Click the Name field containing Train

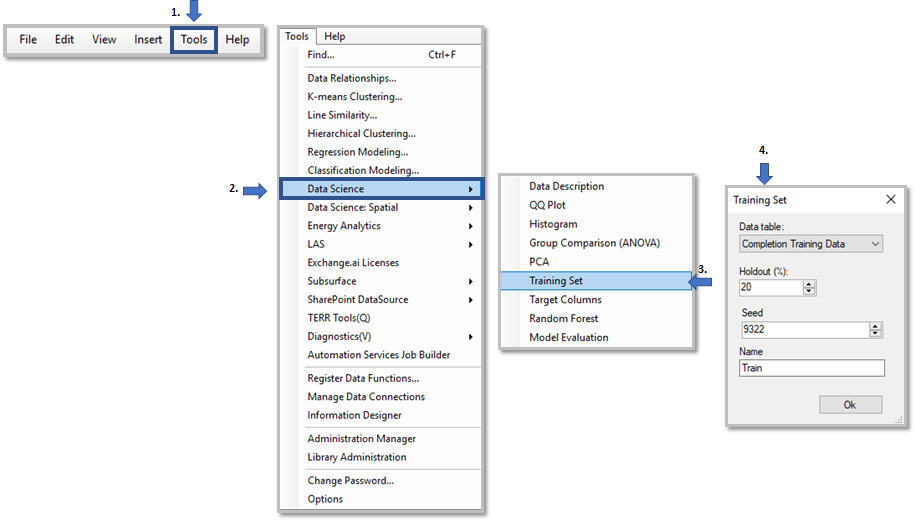[811, 368]
